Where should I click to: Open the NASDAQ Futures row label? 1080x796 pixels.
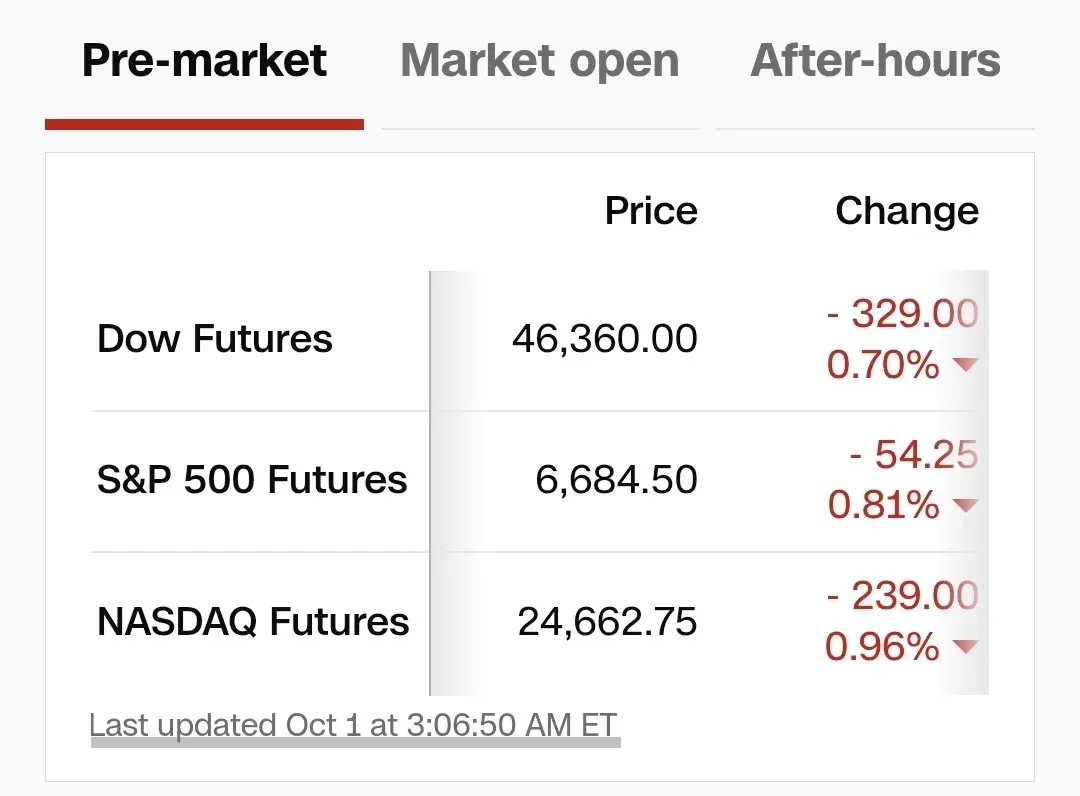click(x=253, y=622)
